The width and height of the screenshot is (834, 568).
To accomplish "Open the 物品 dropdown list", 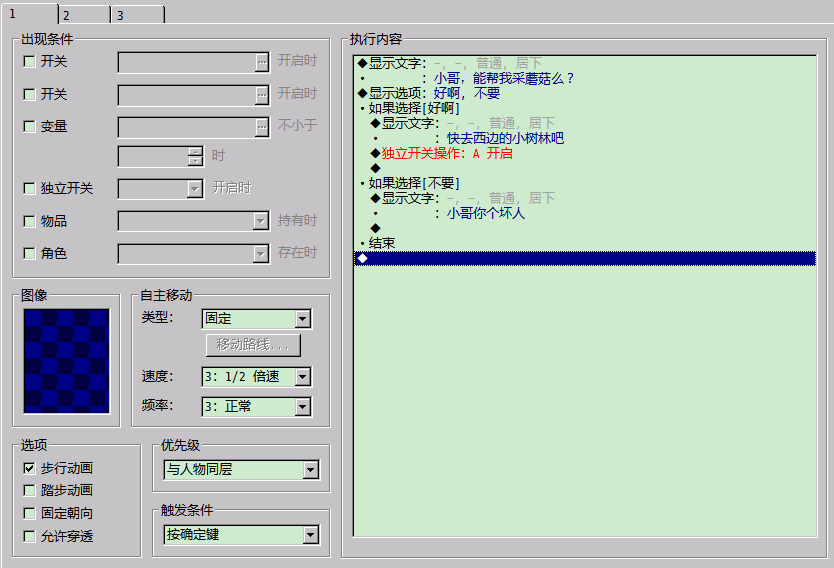I will pyautogui.click(x=260, y=221).
